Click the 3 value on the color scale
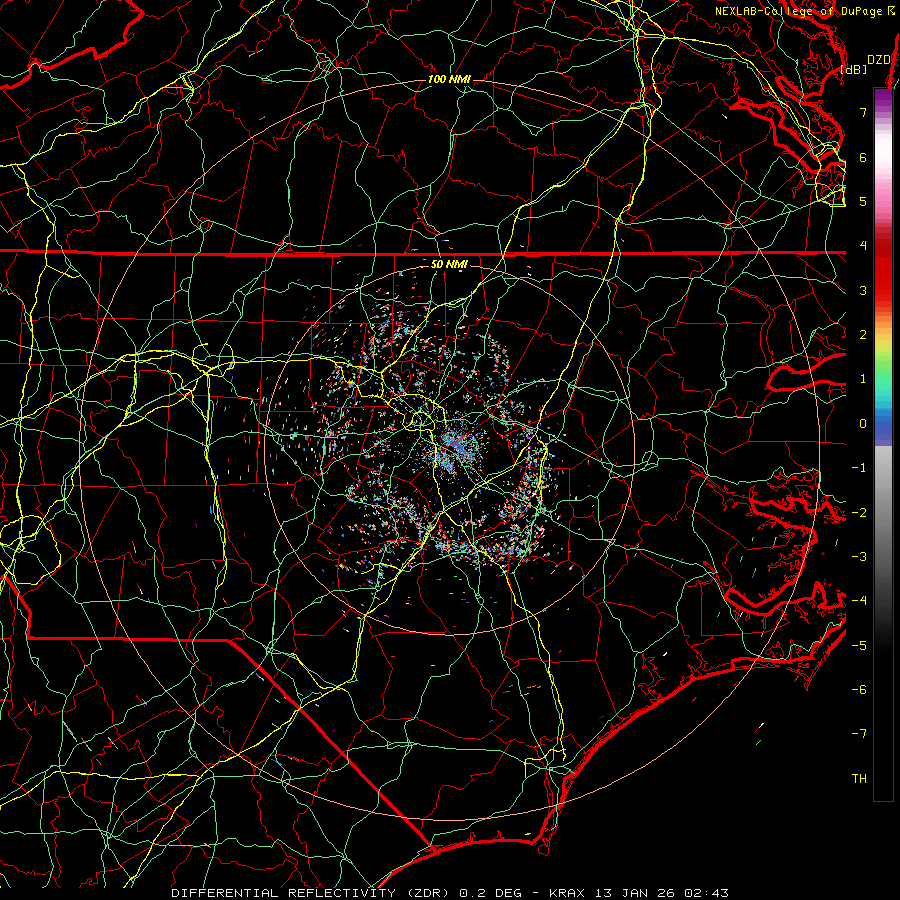Viewport: 900px width, 900px height. tap(863, 290)
